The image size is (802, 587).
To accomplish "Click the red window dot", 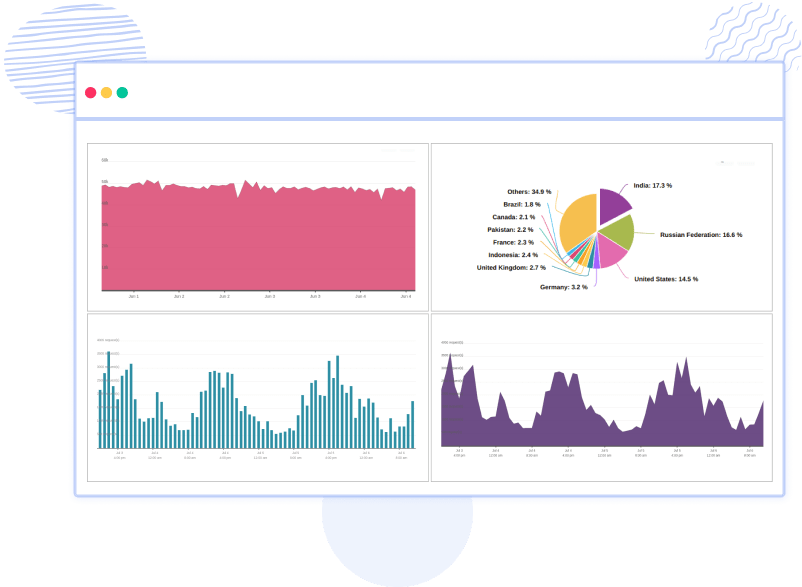I will (x=91, y=93).
